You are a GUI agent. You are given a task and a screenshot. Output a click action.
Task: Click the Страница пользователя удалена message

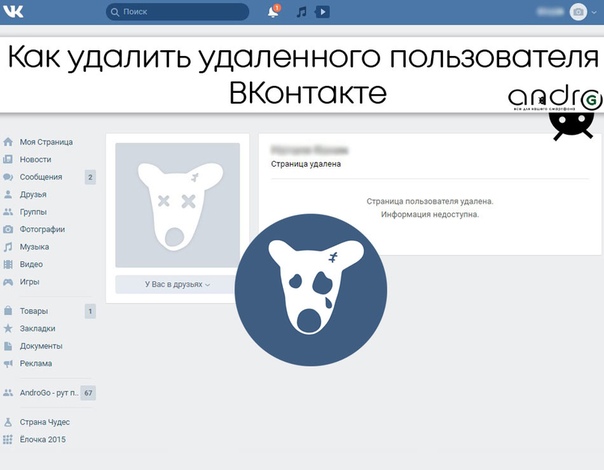click(430, 201)
